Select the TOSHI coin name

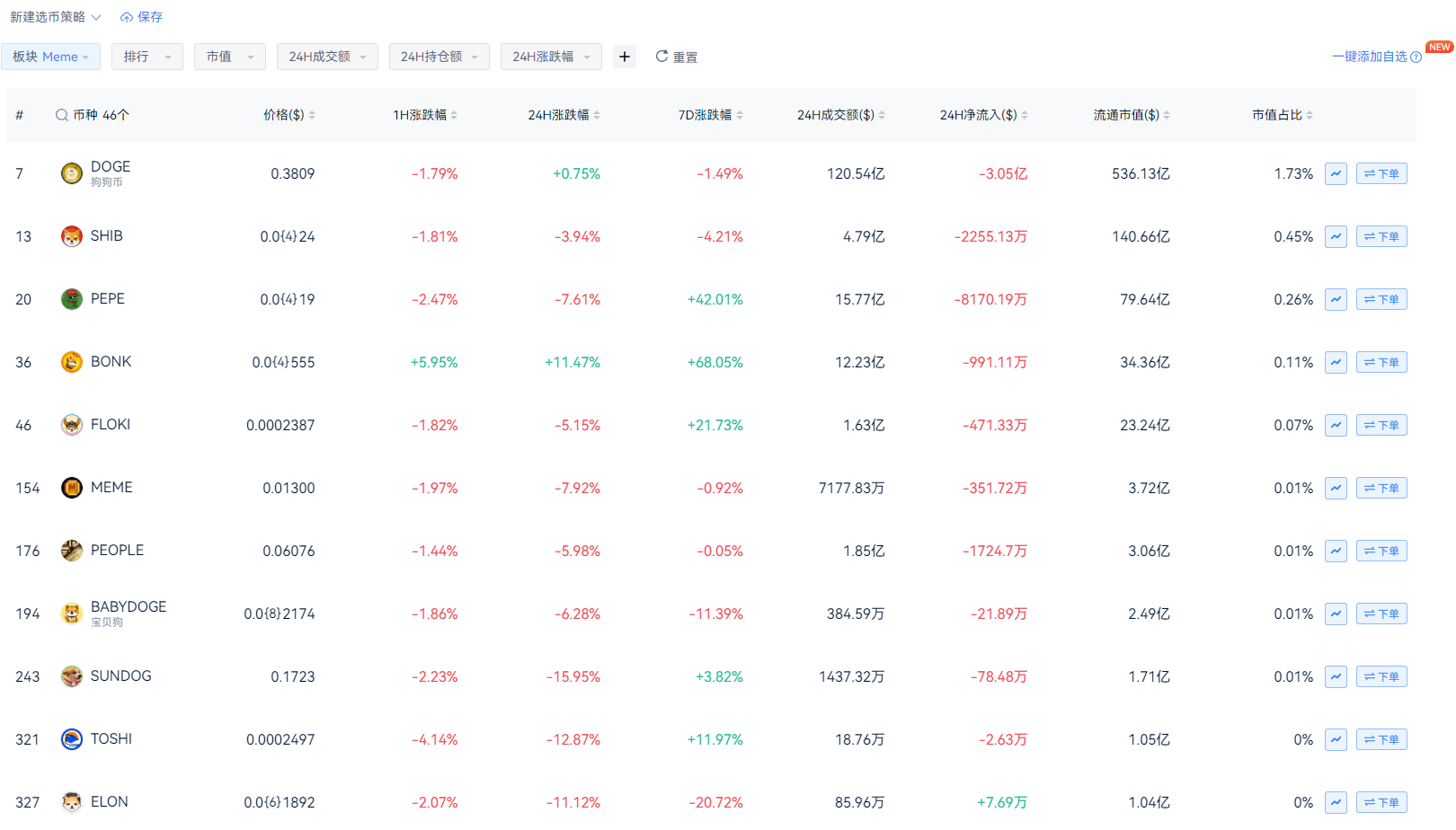(x=111, y=738)
